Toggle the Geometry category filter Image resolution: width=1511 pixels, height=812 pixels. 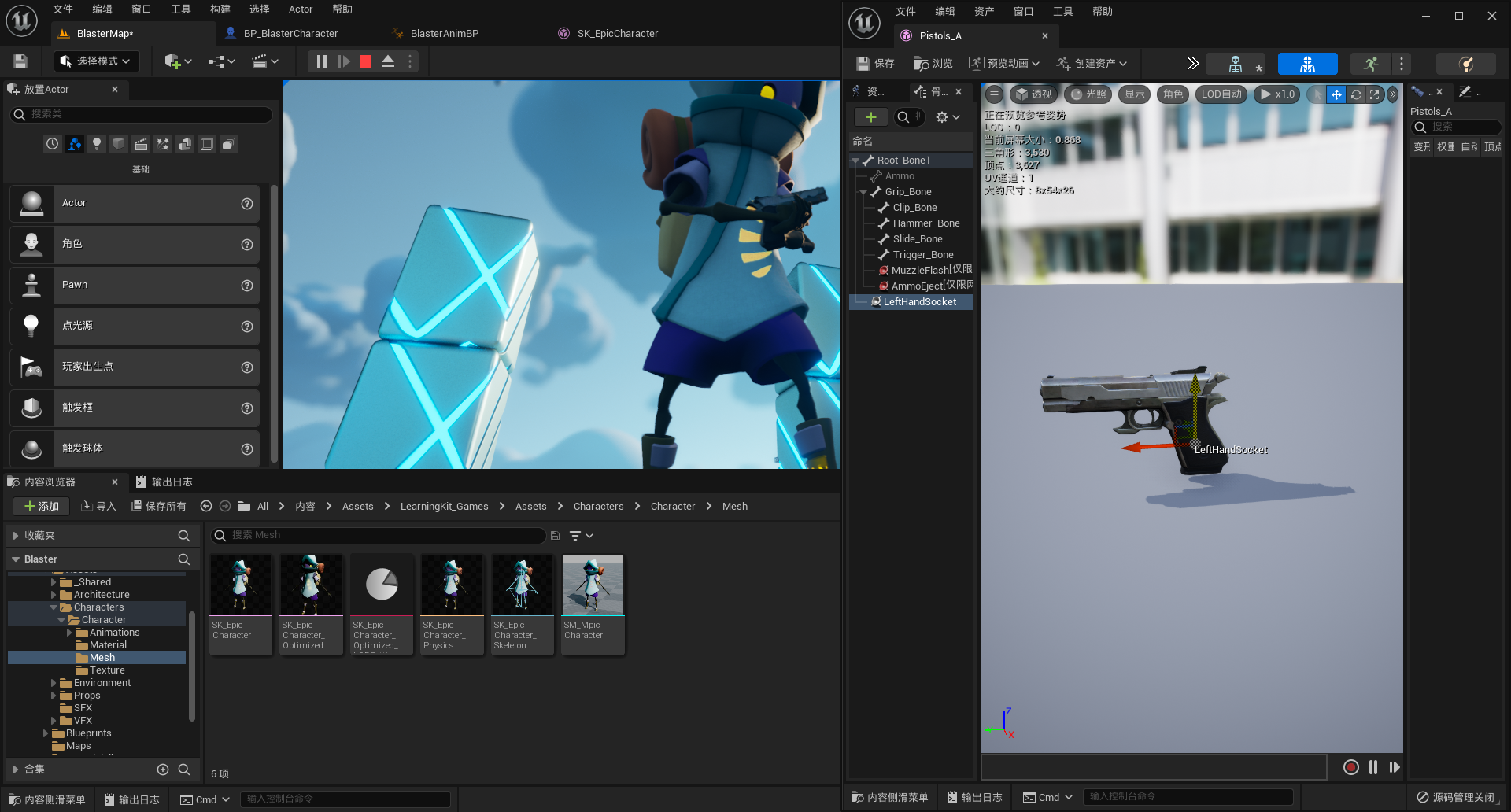(185, 144)
